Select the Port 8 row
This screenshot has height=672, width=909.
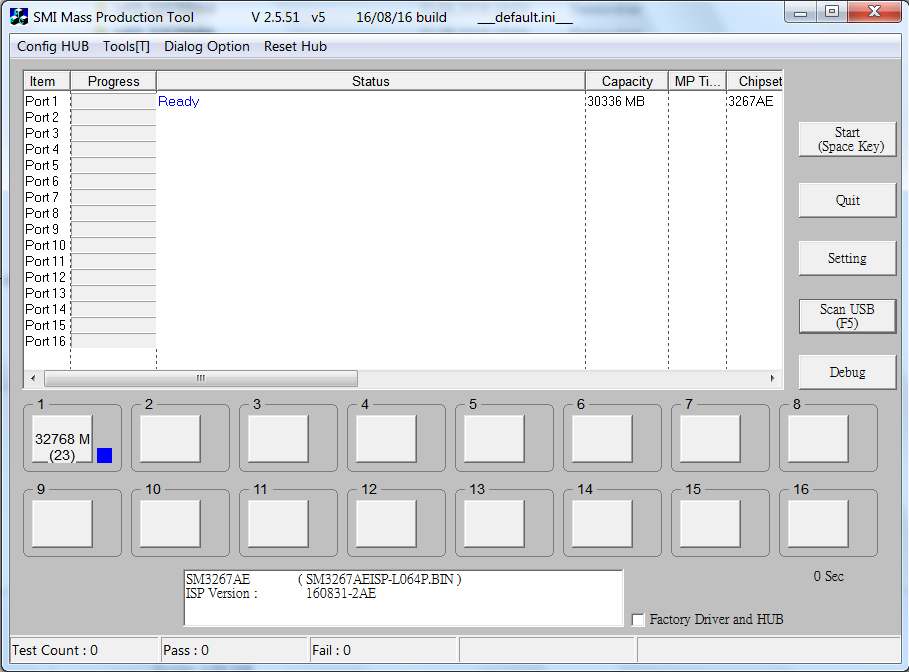403,213
